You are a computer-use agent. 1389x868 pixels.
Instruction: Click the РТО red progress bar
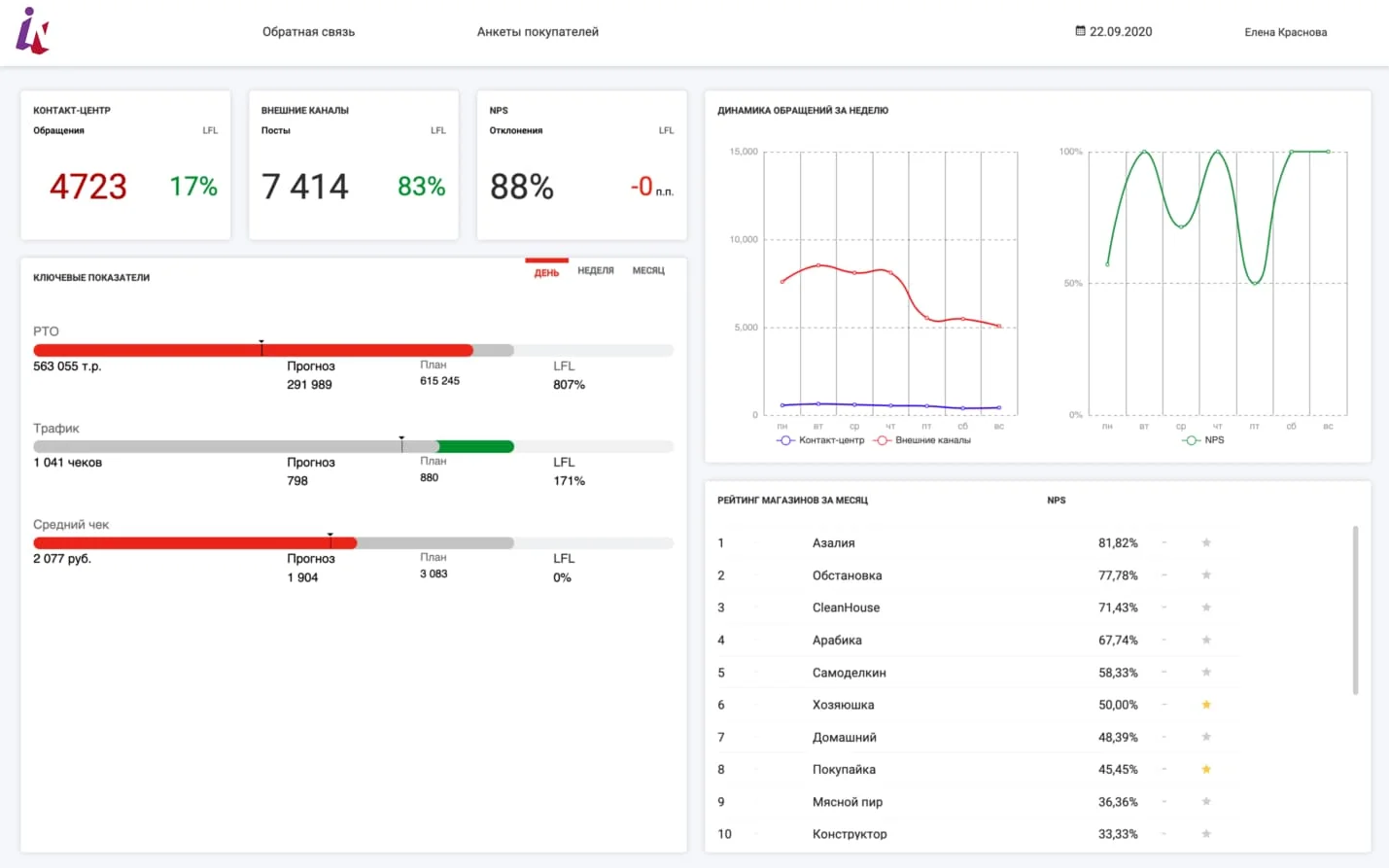pyautogui.click(x=253, y=350)
